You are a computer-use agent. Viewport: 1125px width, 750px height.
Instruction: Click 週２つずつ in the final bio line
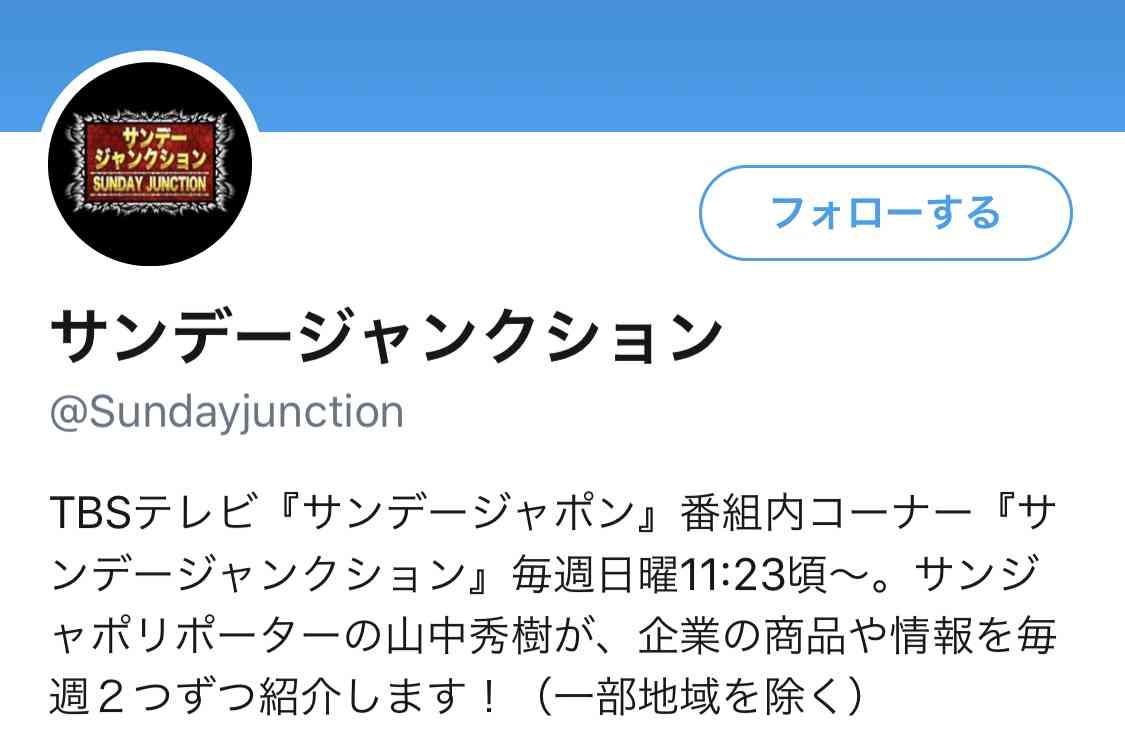pyautogui.click(x=152, y=696)
